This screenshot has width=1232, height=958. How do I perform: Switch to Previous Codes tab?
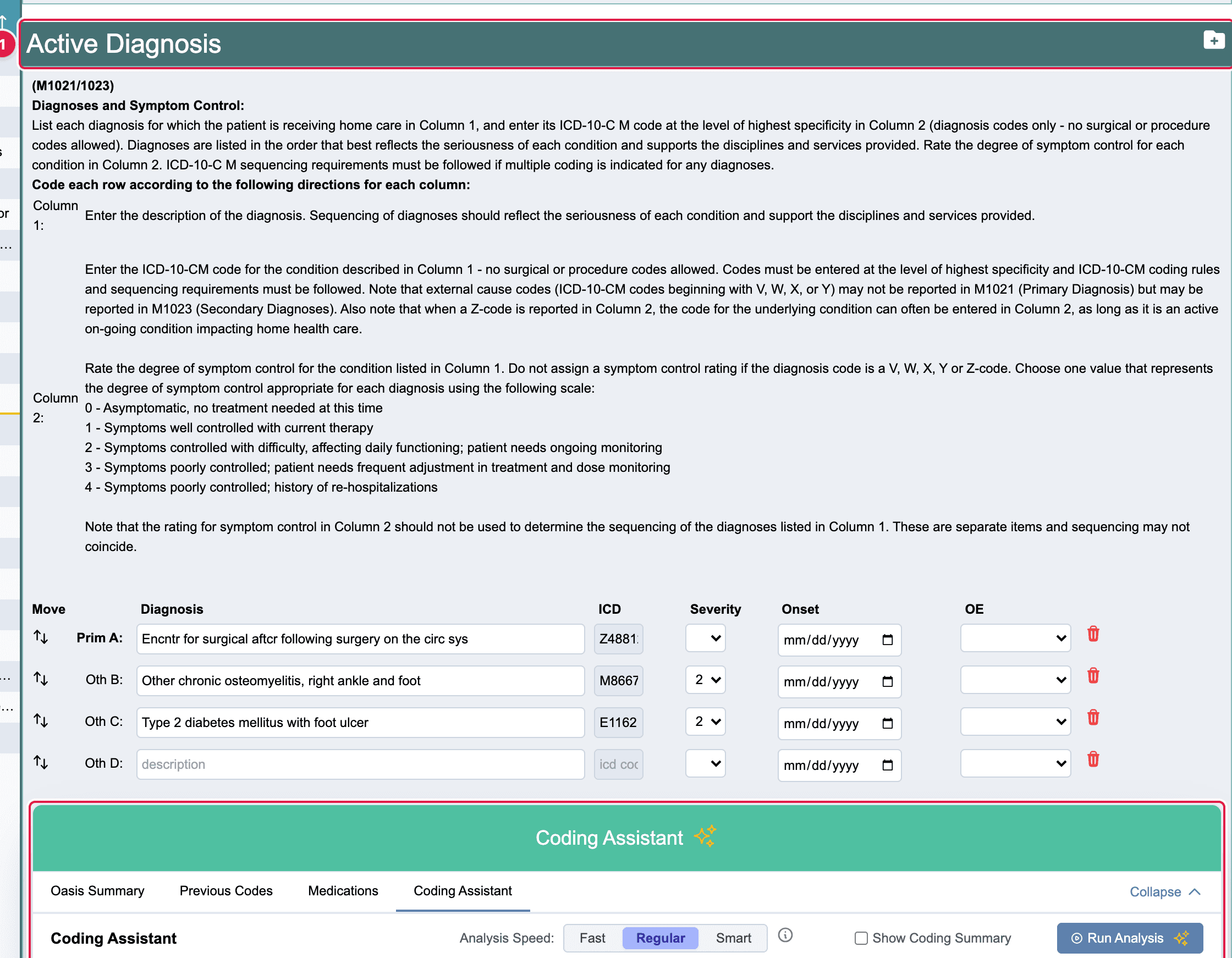[x=226, y=891]
